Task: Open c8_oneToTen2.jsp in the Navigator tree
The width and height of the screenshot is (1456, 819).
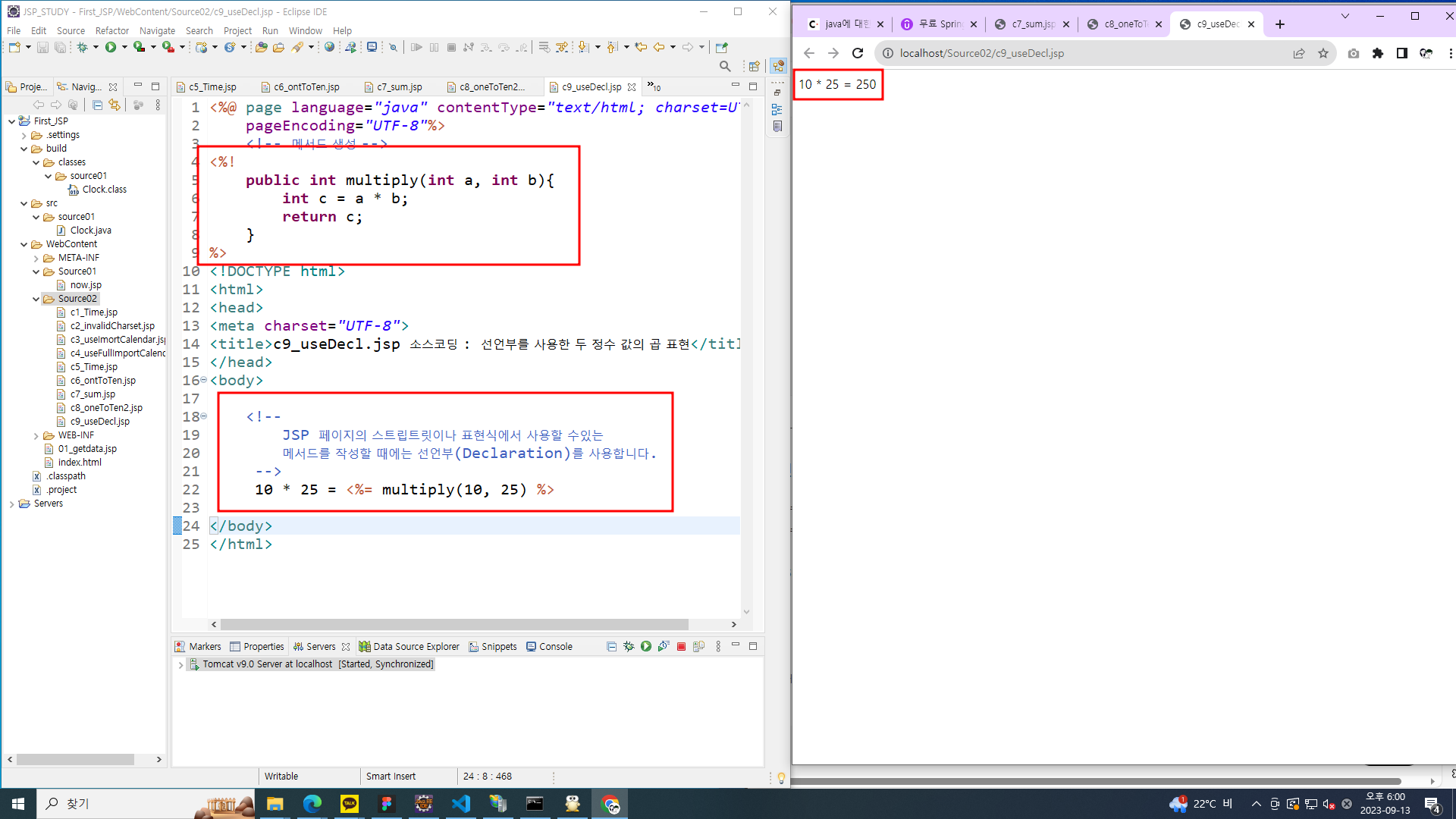Action: (x=106, y=408)
